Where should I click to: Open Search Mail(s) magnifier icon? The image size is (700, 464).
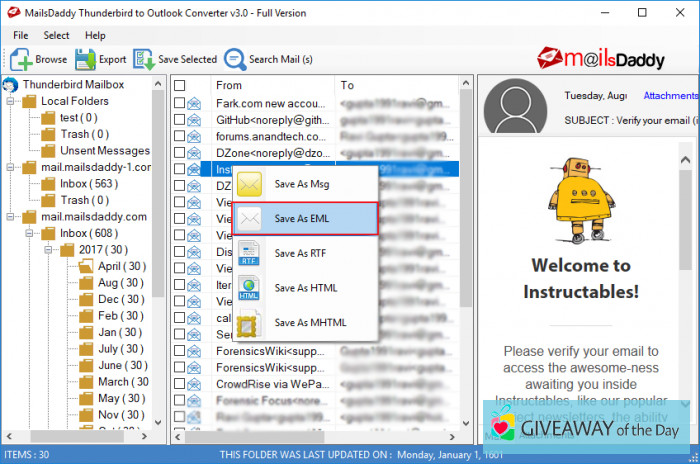[x=235, y=59]
